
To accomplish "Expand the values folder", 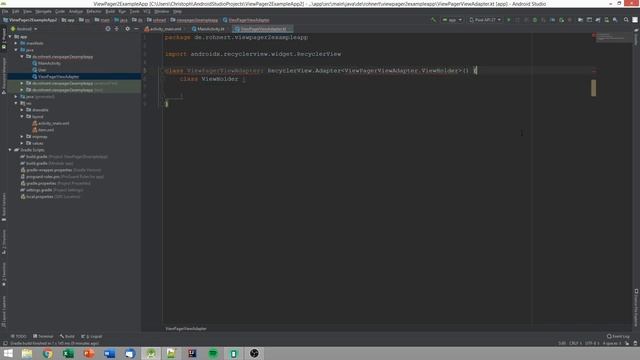I will point(22,143).
